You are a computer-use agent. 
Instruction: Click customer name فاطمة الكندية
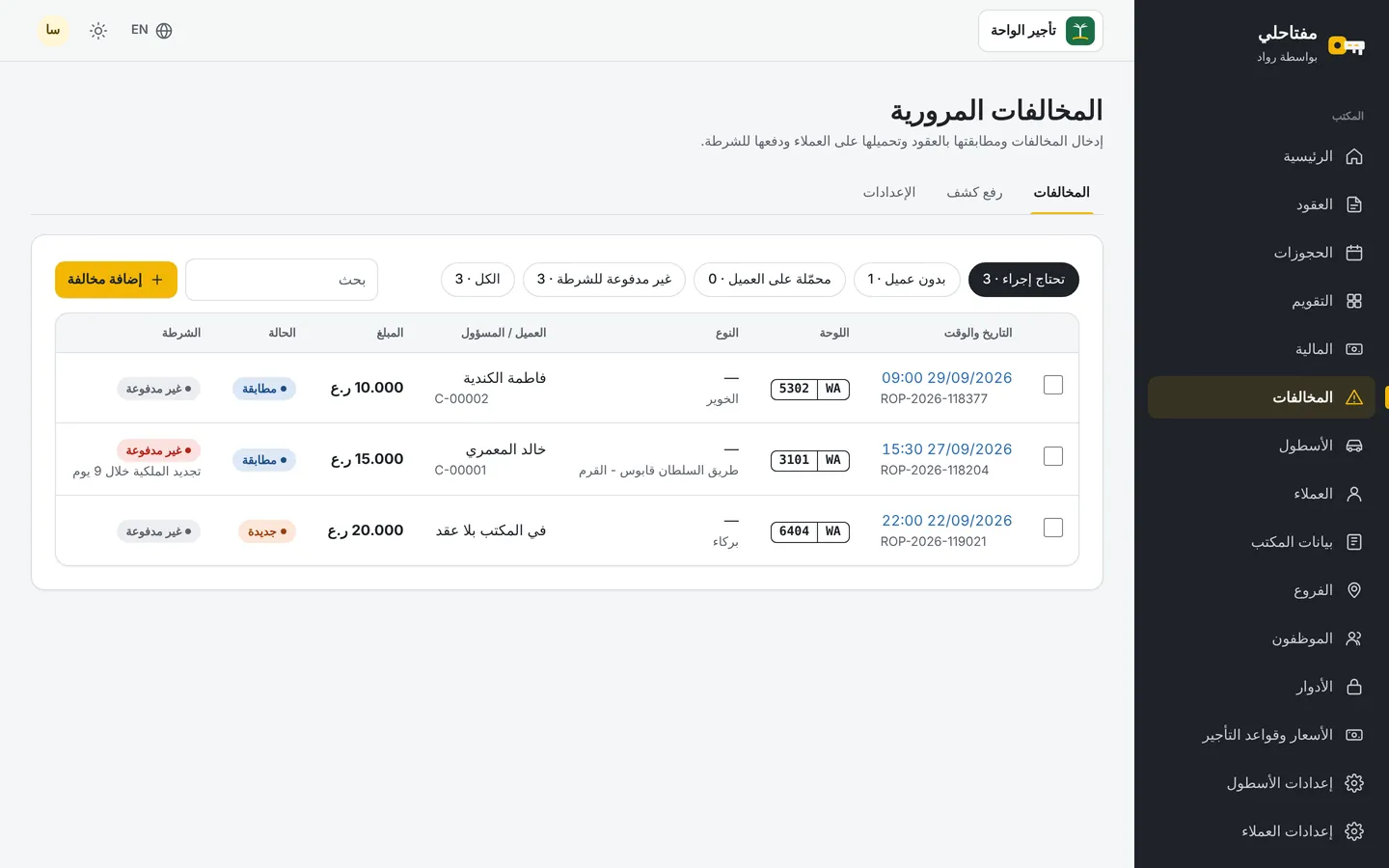pyautogui.click(x=504, y=378)
